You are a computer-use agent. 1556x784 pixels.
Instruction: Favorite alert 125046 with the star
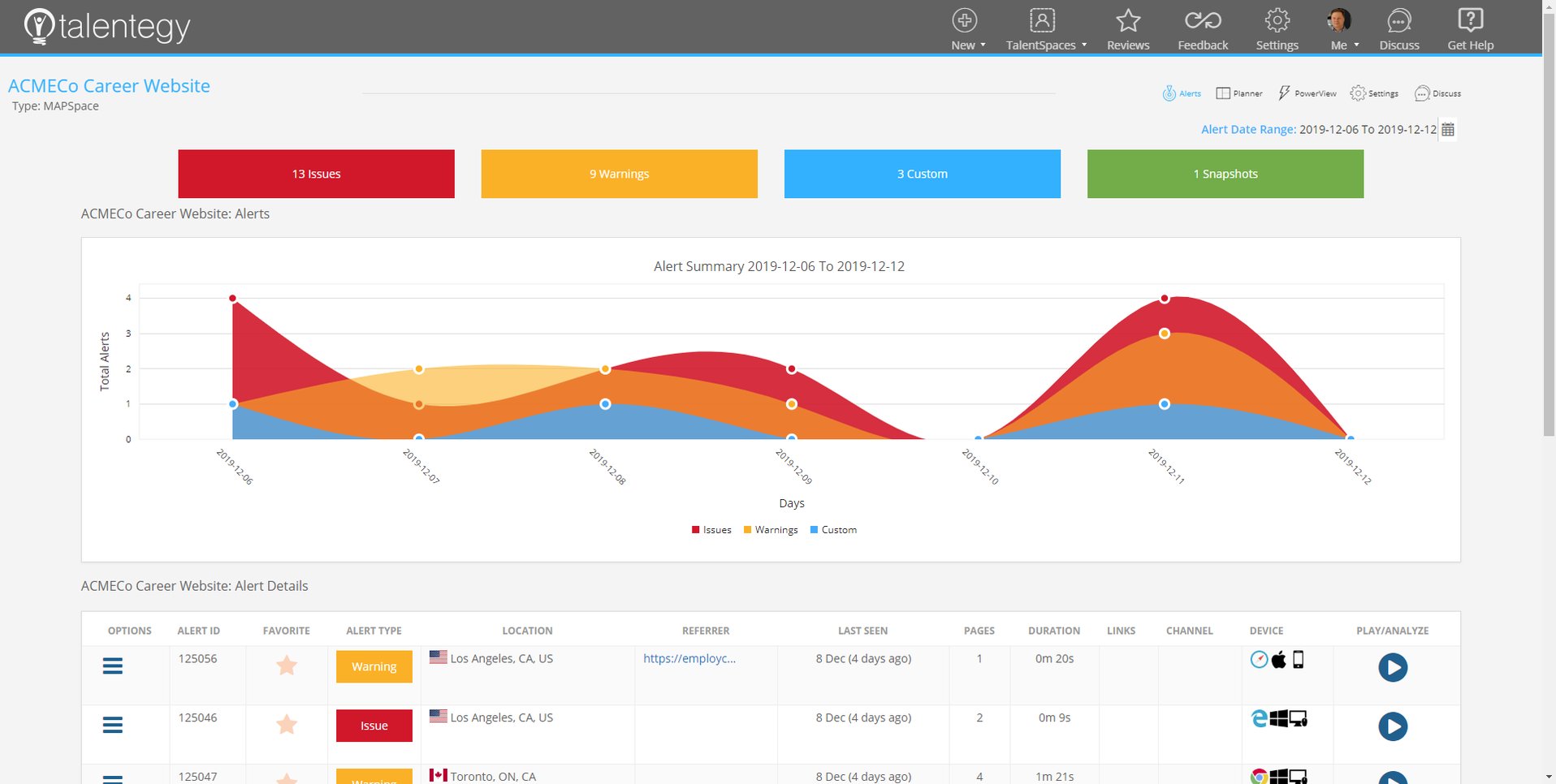point(287,724)
